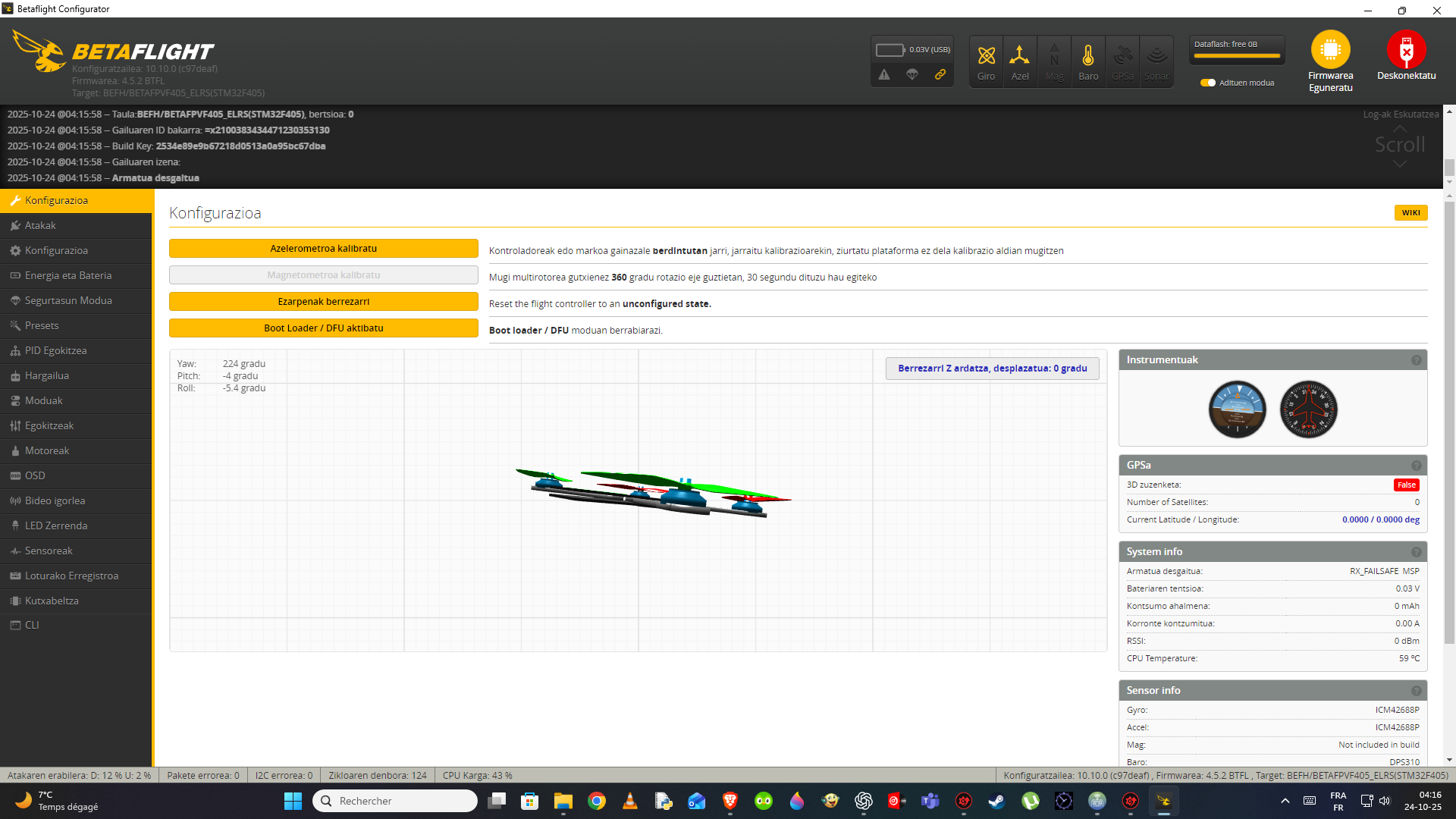
Task: Switch to the PID Egokitzea tab
Action: tap(55, 350)
